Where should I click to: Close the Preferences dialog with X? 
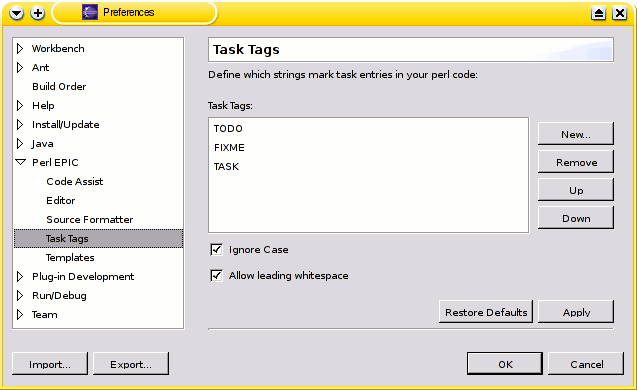(620, 13)
